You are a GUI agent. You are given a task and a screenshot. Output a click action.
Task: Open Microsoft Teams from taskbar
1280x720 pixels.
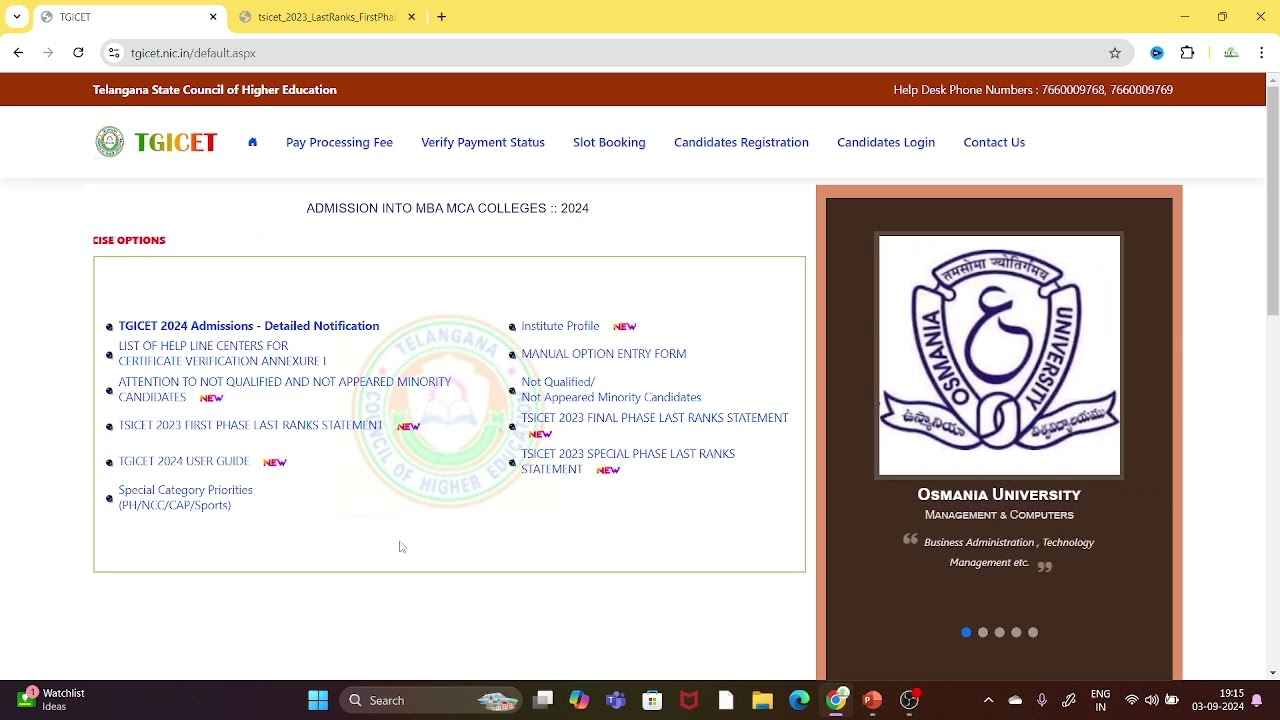coord(616,700)
